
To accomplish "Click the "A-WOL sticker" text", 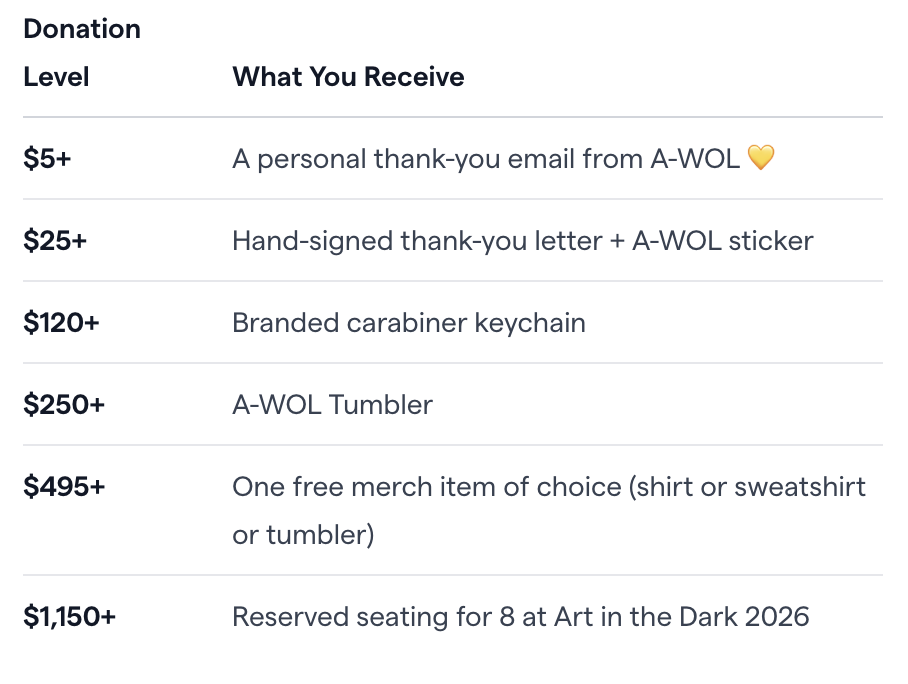I will (x=722, y=241).
